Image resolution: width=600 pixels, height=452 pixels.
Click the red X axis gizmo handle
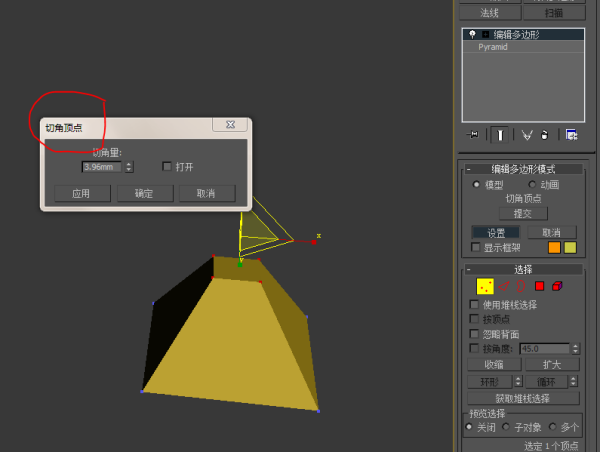(x=314, y=242)
